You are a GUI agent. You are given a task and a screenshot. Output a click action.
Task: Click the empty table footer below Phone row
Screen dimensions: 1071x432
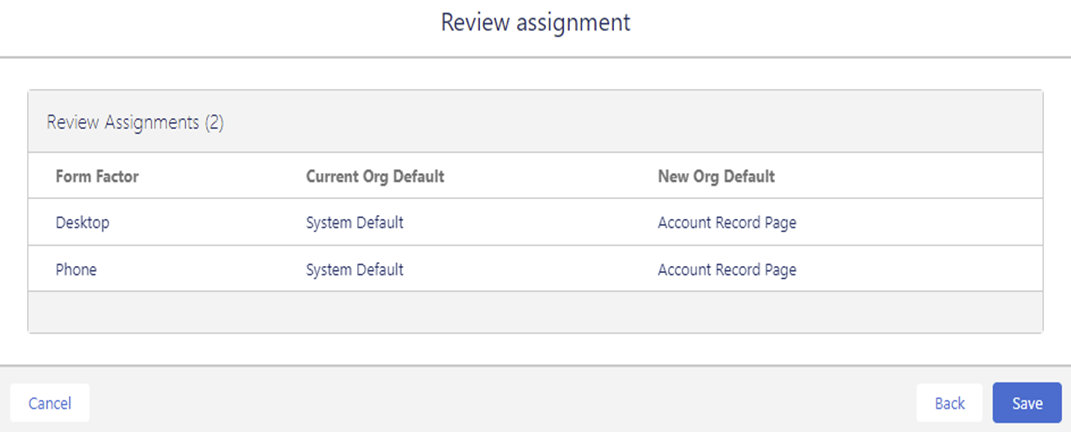click(x=535, y=312)
